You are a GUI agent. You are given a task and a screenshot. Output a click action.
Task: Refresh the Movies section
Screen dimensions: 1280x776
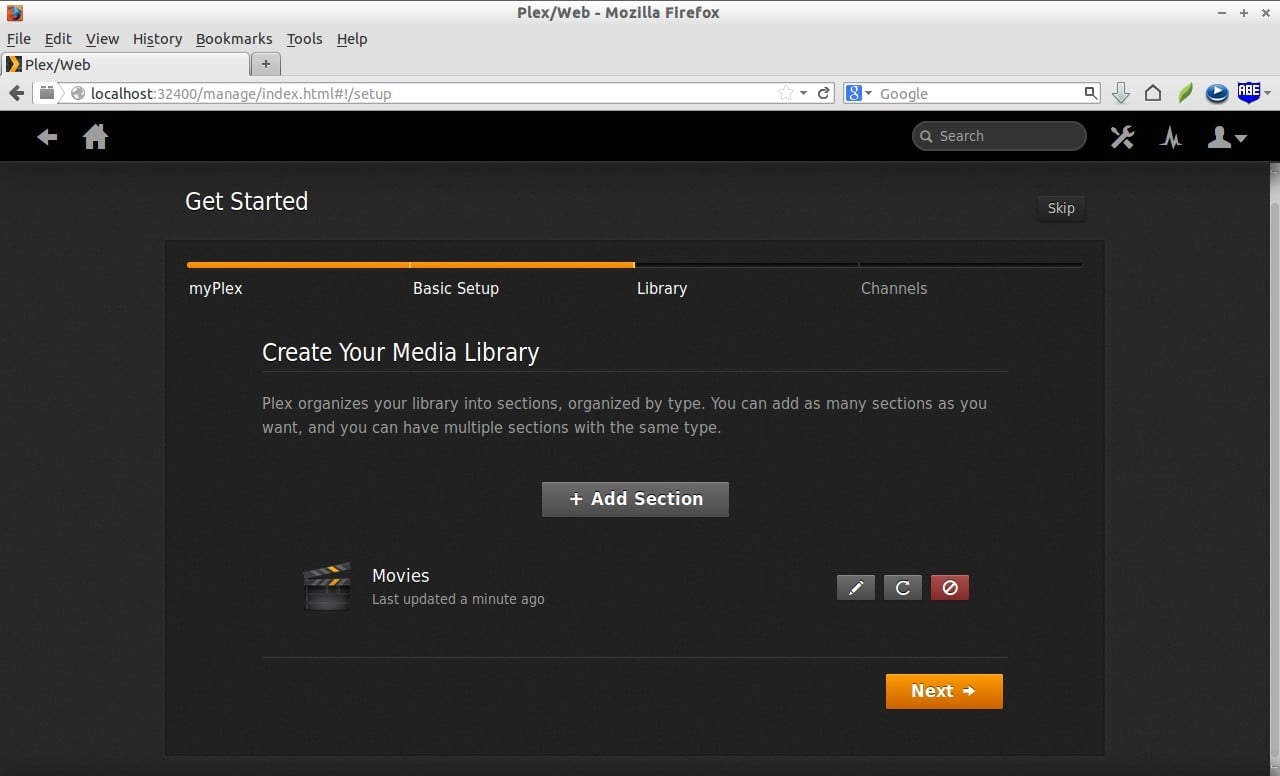(x=902, y=588)
